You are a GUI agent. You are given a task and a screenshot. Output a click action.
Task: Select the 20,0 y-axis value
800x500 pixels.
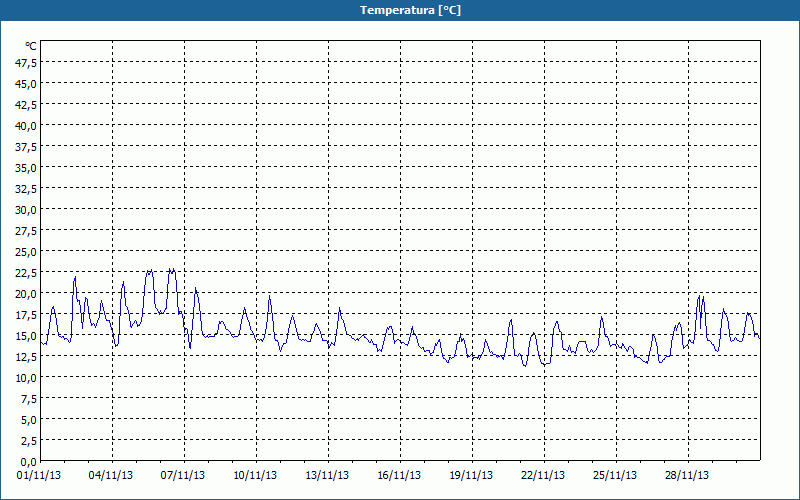tap(27, 294)
